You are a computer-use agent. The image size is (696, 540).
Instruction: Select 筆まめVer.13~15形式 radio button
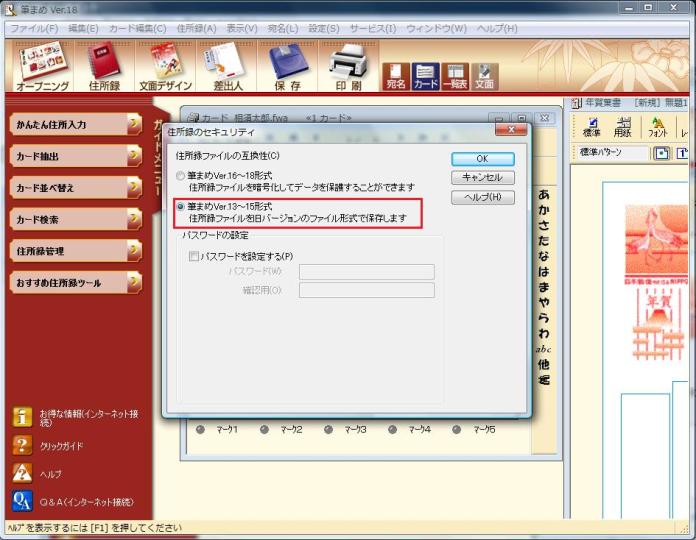tap(180, 207)
